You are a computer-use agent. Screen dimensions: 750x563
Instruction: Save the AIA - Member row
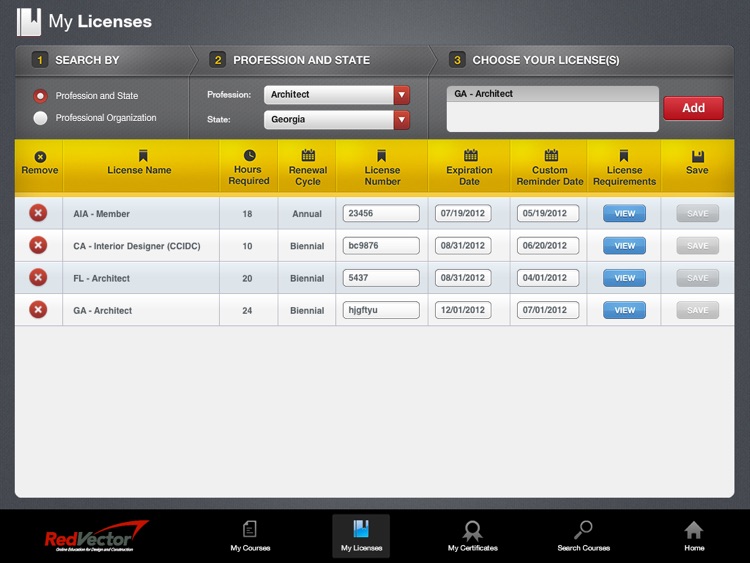(697, 213)
